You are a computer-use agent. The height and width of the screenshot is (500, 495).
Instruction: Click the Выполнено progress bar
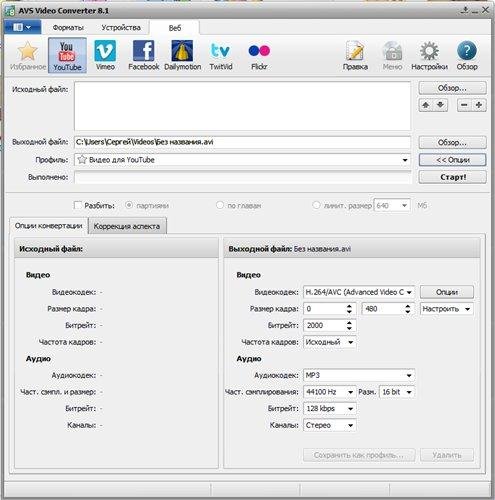click(x=243, y=177)
